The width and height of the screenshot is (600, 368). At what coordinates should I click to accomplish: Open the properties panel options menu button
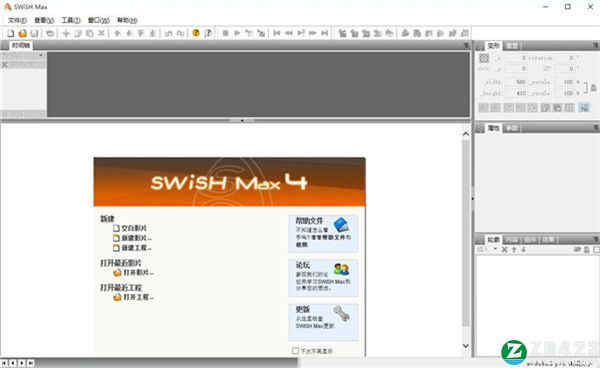tap(596, 128)
